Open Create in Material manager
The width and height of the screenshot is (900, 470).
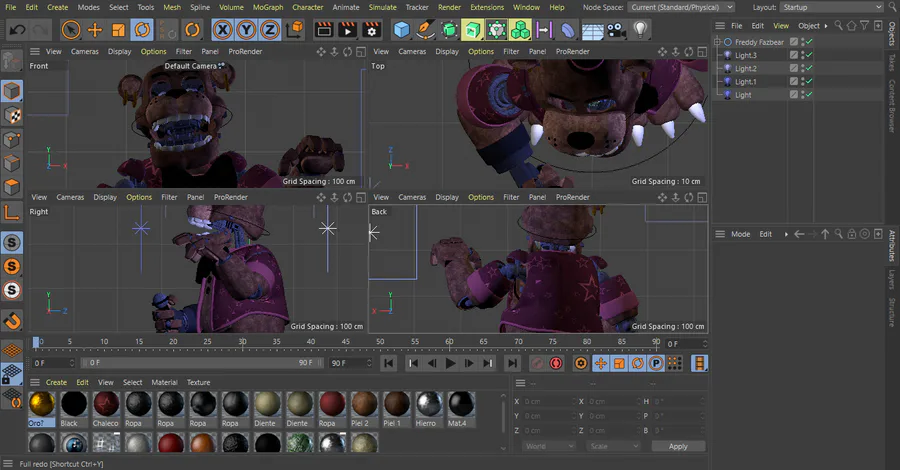tap(56, 382)
